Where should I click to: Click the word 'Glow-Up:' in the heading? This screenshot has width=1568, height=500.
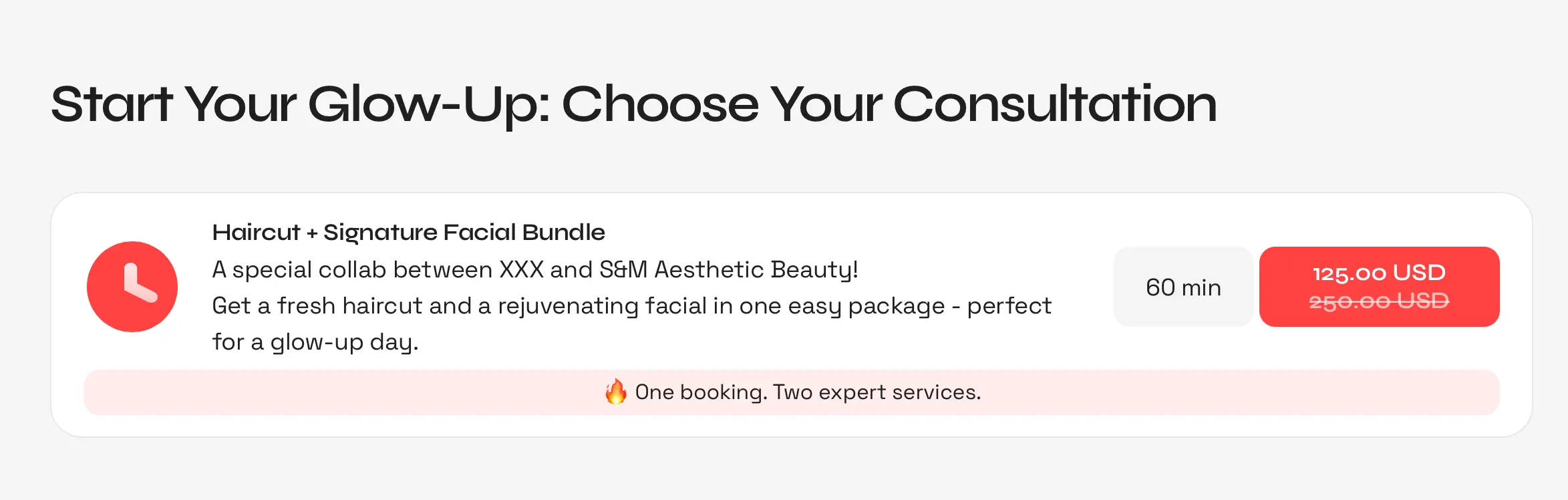point(429,106)
